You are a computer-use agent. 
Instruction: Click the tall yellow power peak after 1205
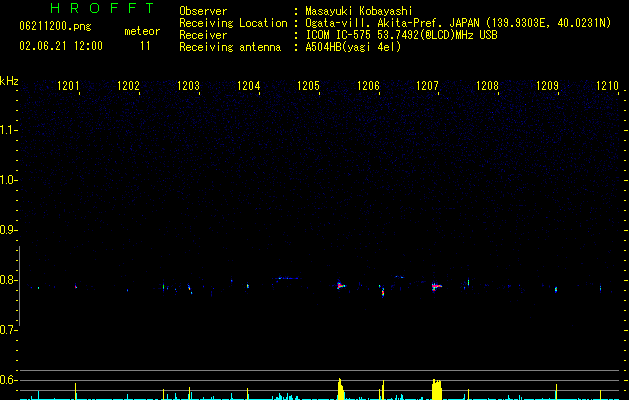coord(341,389)
